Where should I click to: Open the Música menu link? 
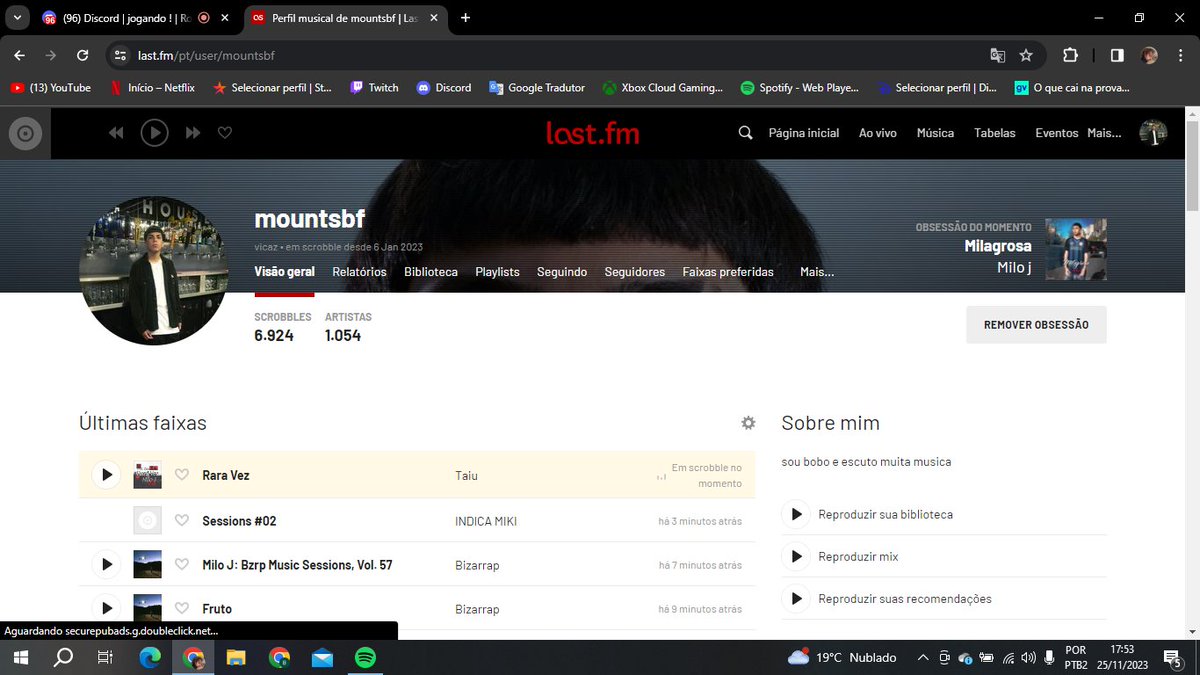point(935,133)
